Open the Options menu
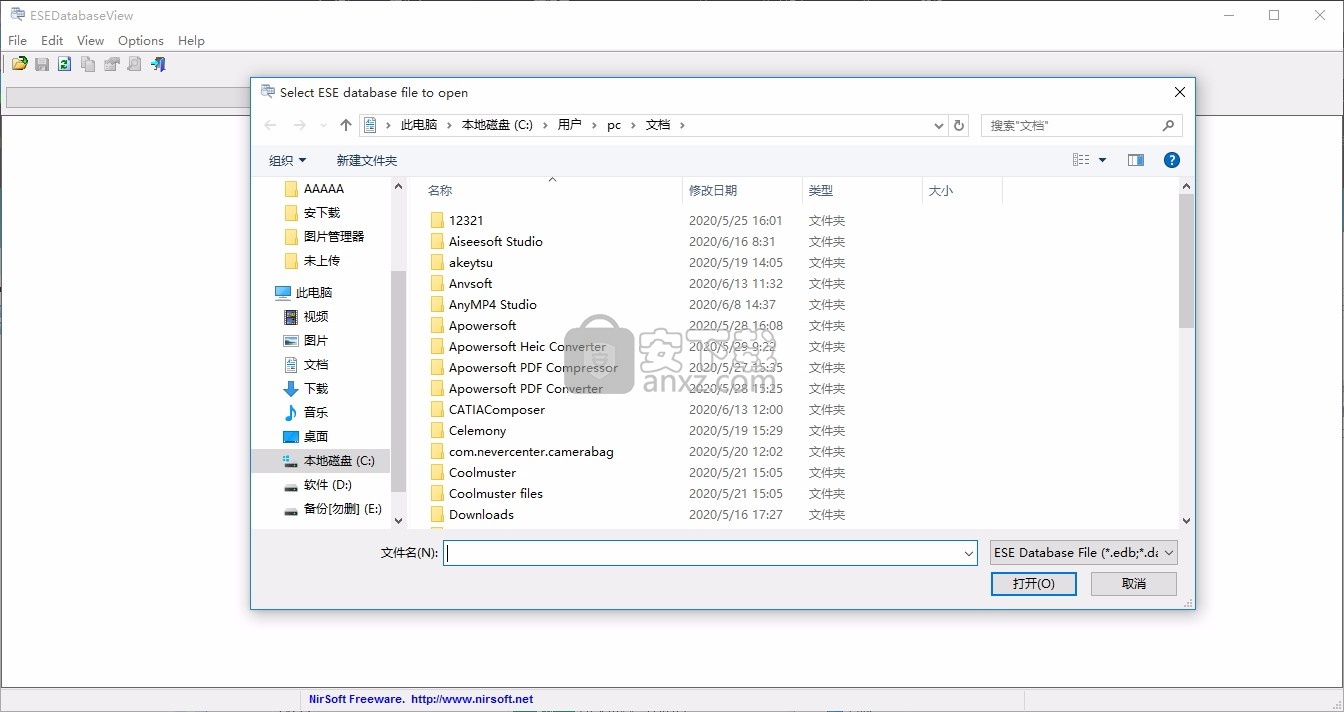 pyautogui.click(x=141, y=41)
